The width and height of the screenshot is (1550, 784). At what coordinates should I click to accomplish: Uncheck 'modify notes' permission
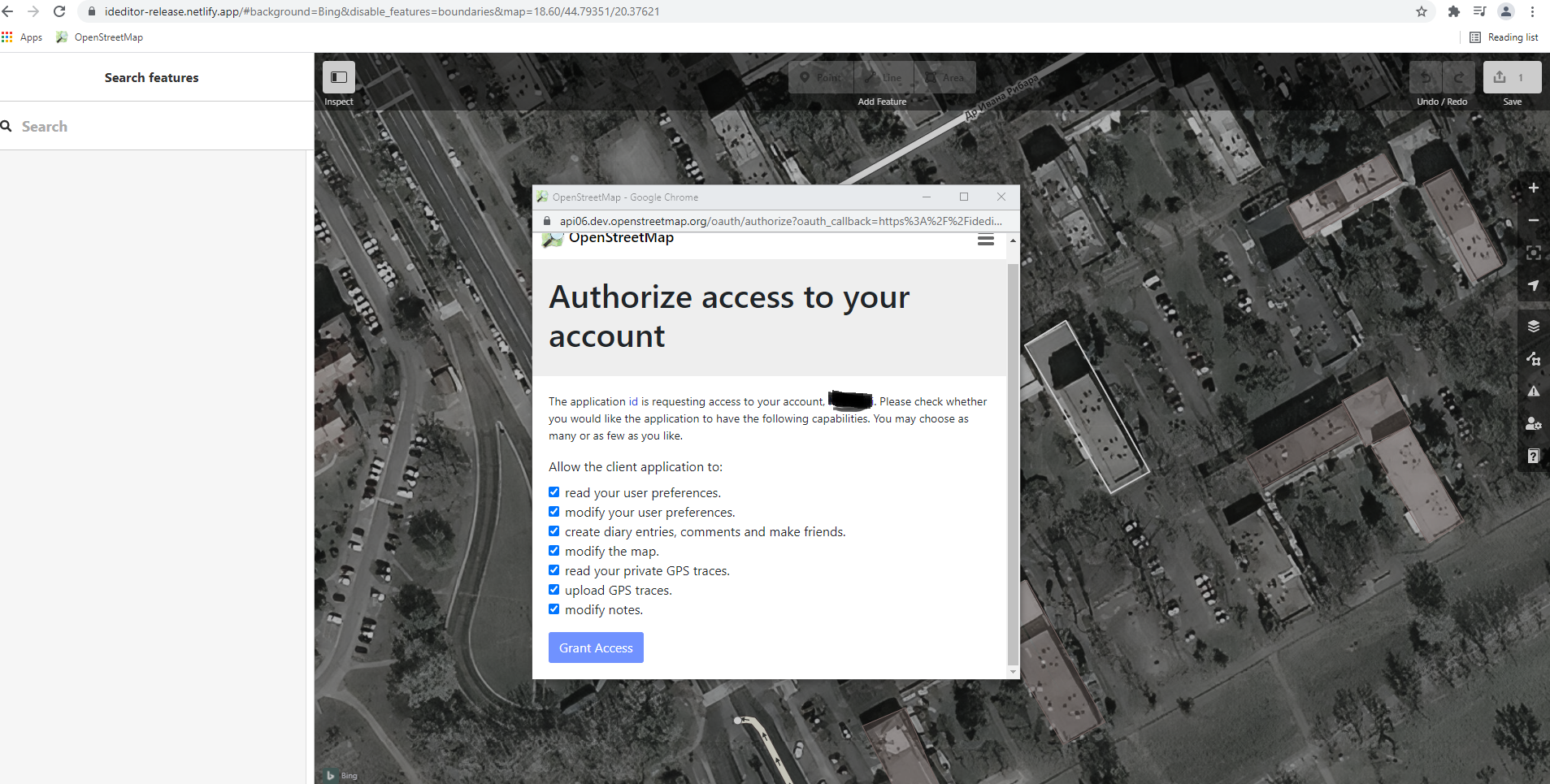554,609
